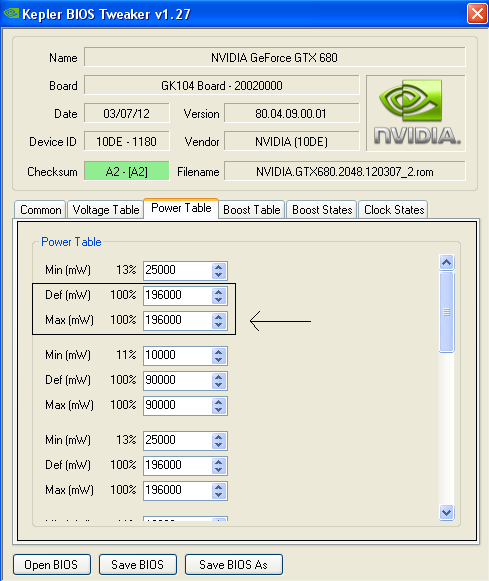Image resolution: width=489 pixels, height=581 pixels.
Task: Increase the first Max 196000 stepper
Action: coord(219,316)
